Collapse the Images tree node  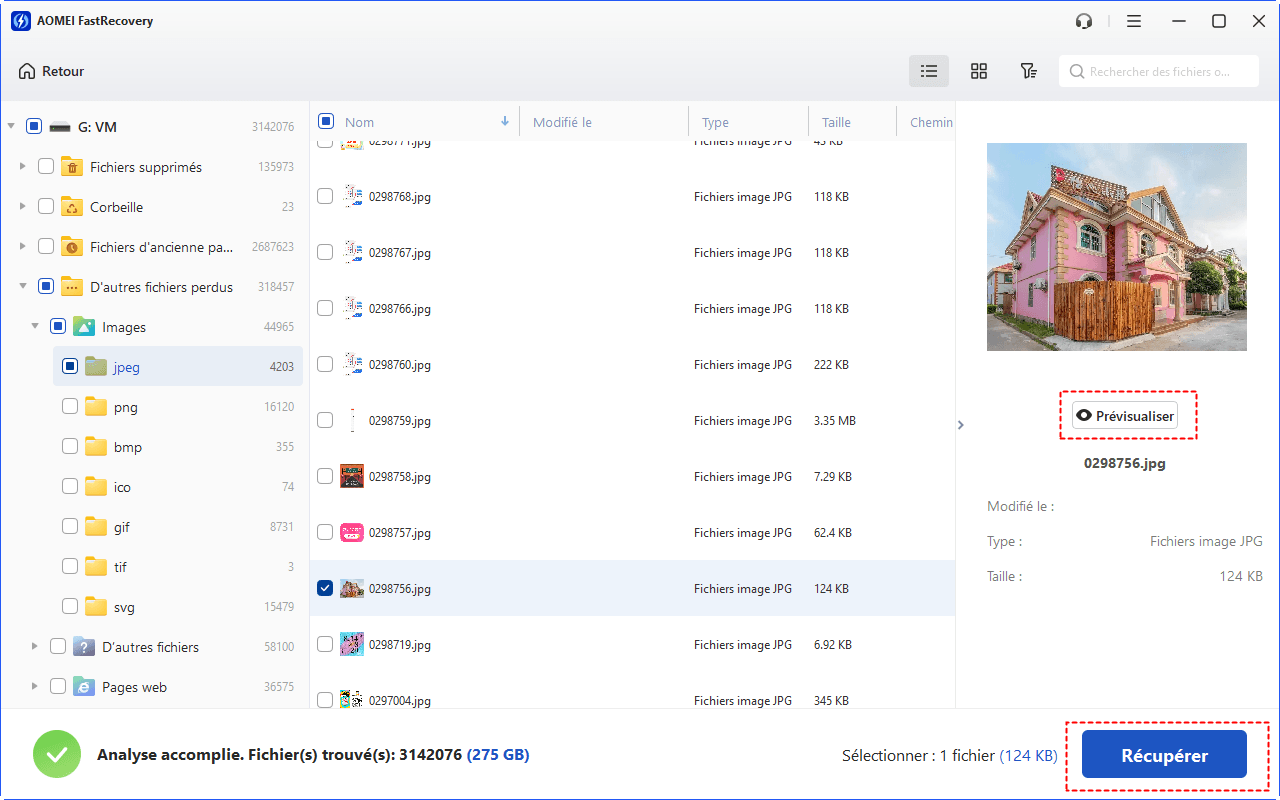[x=35, y=327]
